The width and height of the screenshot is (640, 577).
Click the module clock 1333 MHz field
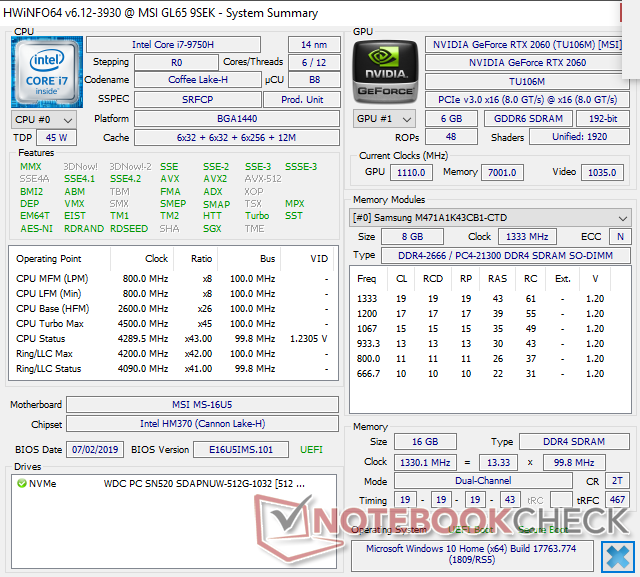pyautogui.click(x=527, y=237)
